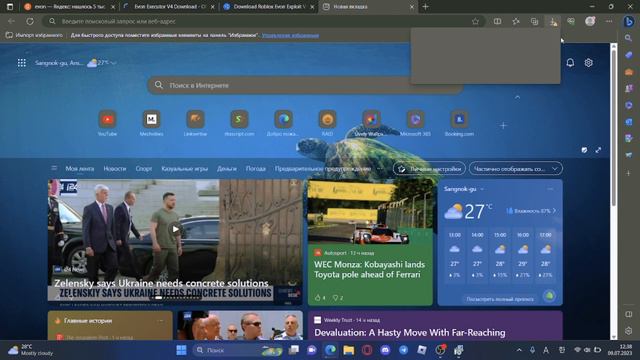Select the Спорт feed tab
Image resolution: width=640 pixels, height=360 pixels.
coord(144,168)
